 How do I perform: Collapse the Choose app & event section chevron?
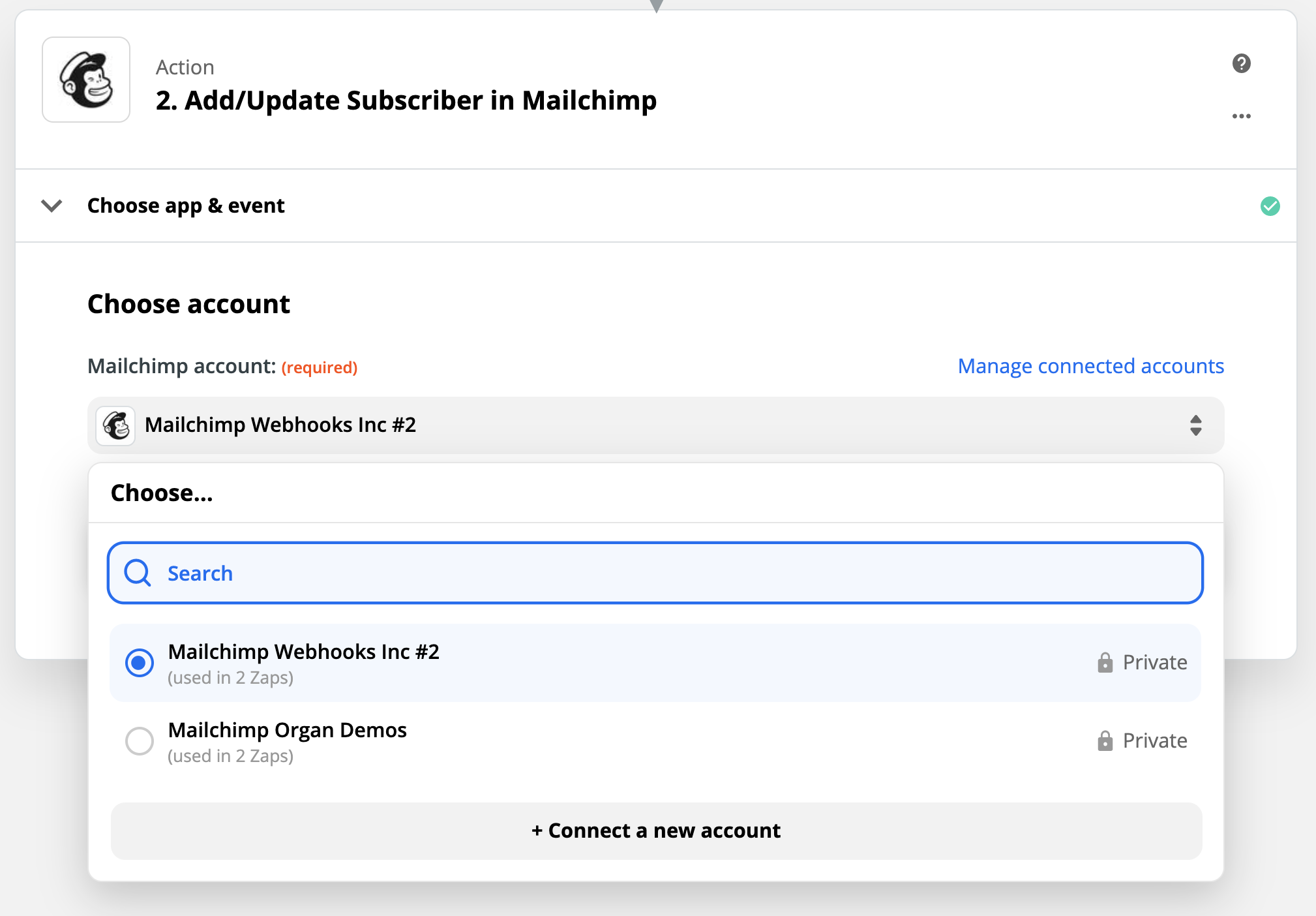[x=52, y=206]
